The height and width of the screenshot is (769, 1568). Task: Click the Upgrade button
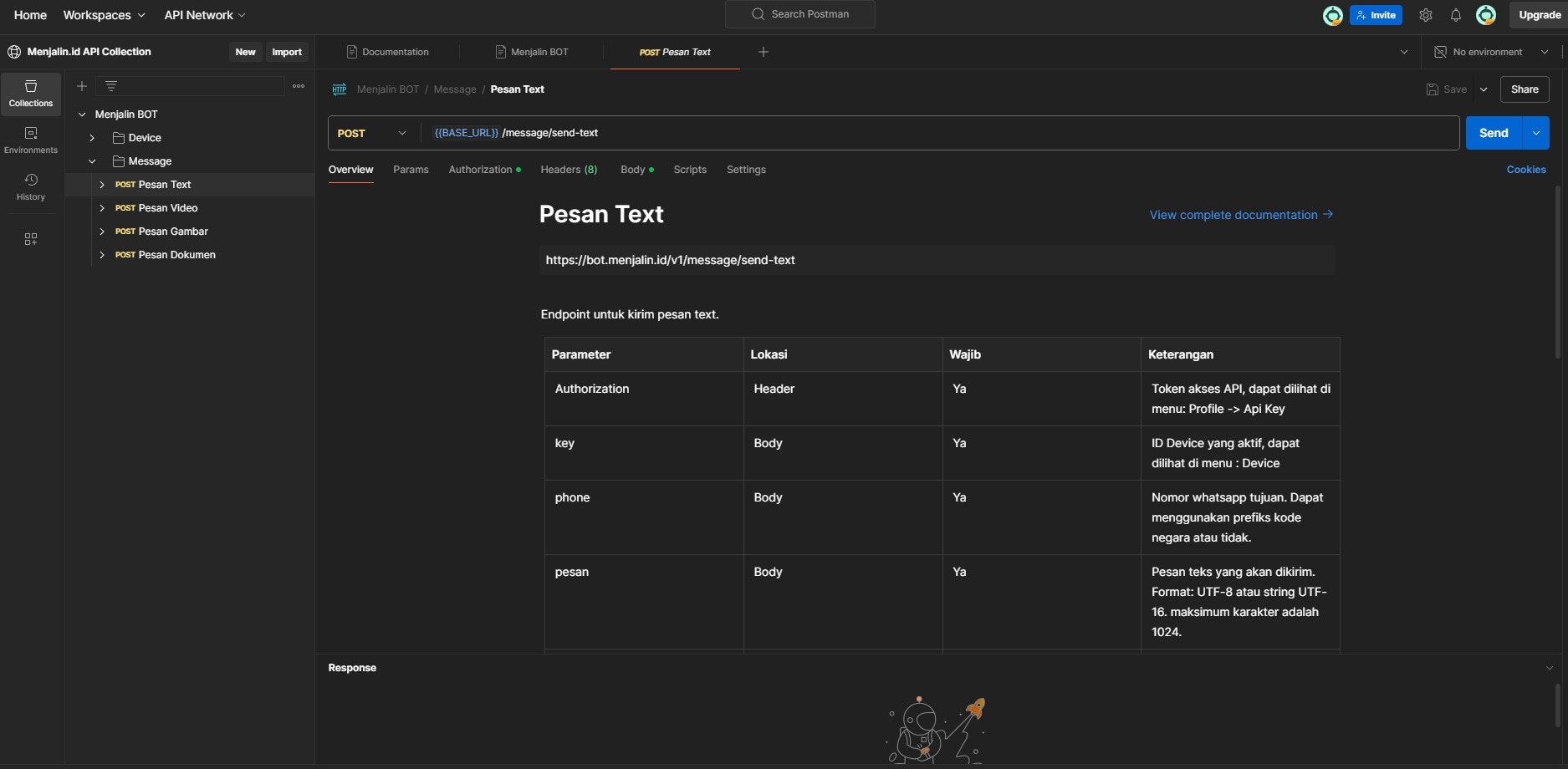pyautogui.click(x=1539, y=15)
